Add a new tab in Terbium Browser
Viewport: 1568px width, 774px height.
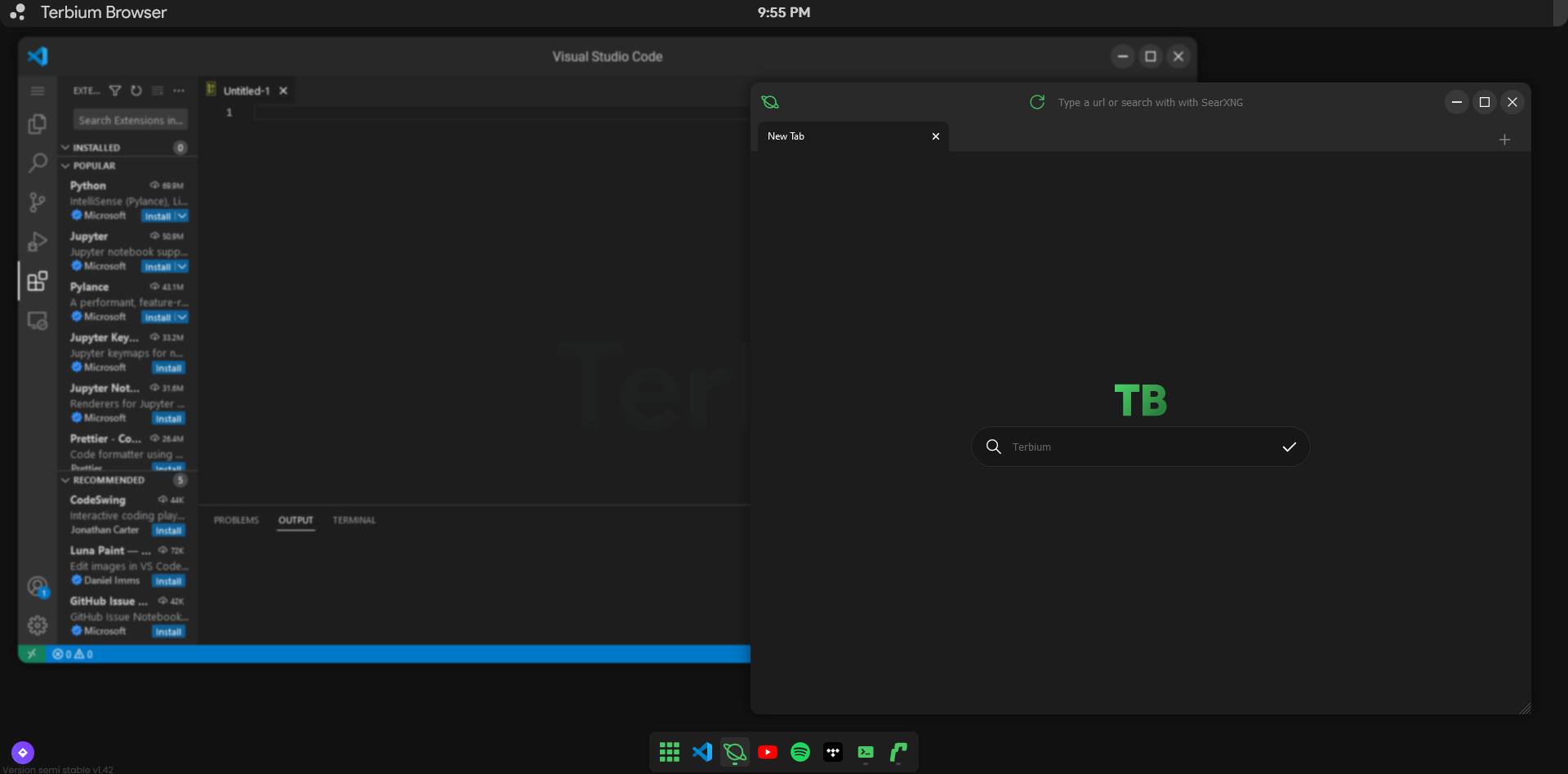pyautogui.click(x=1504, y=140)
